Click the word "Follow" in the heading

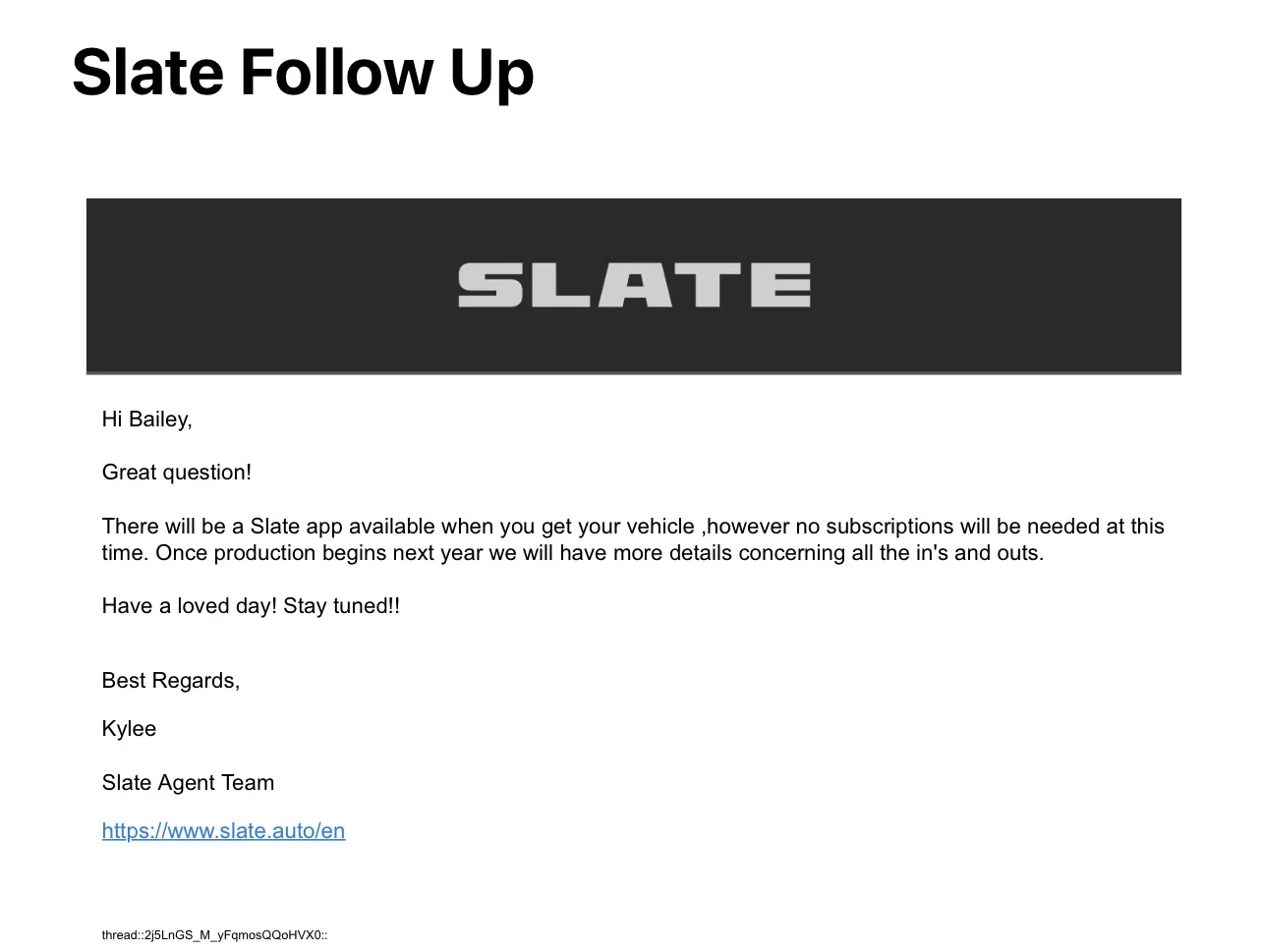[336, 73]
